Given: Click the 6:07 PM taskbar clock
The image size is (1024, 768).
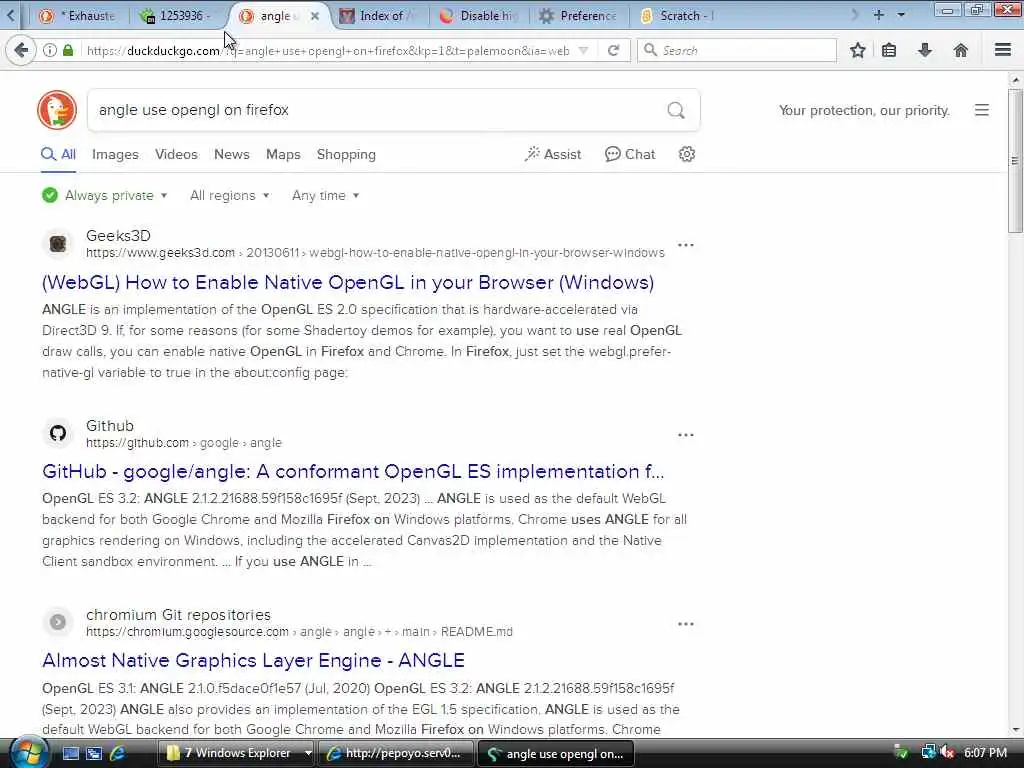Looking at the screenshot, I should [985, 753].
